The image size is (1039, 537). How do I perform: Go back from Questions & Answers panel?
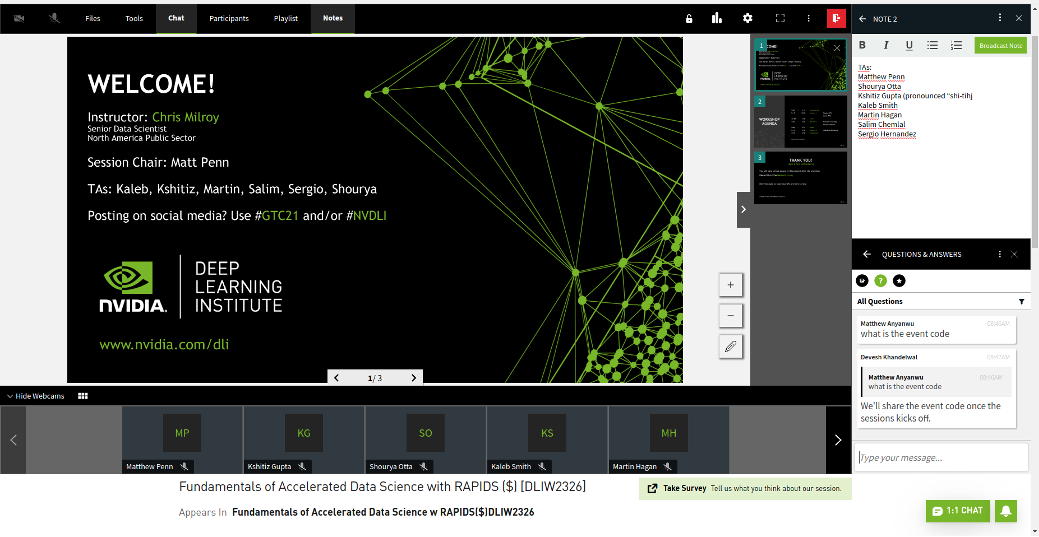tap(866, 255)
